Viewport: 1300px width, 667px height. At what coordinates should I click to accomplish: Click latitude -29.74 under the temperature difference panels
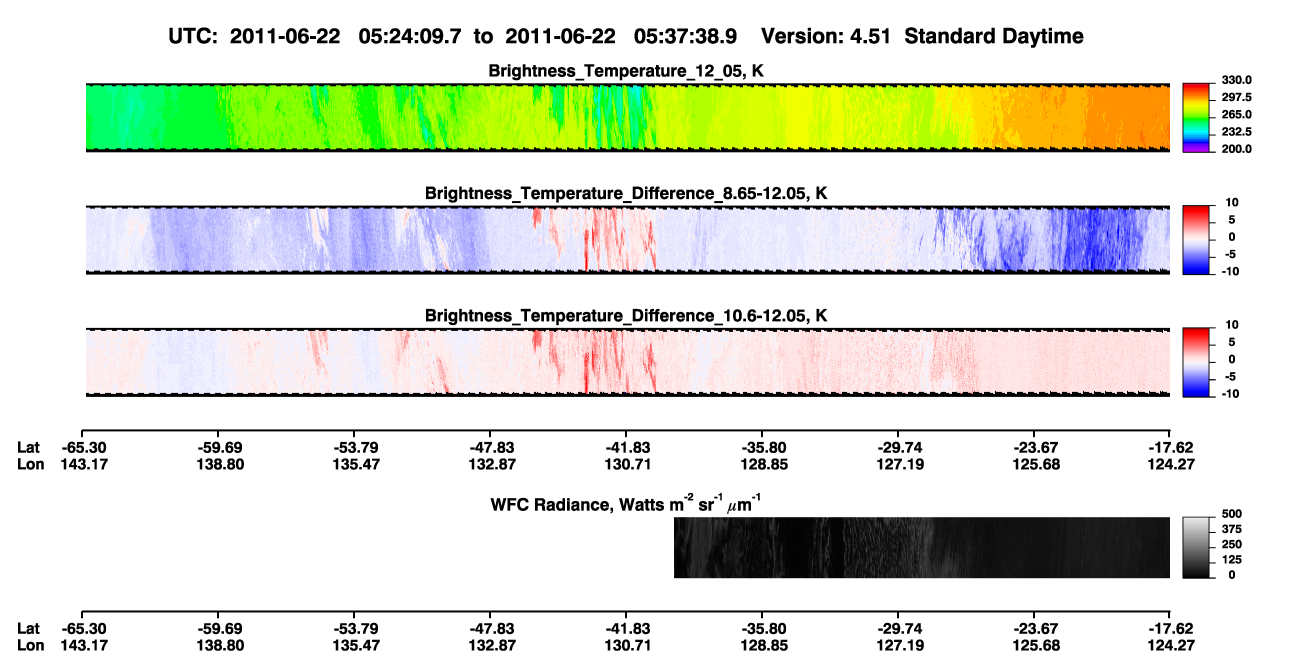click(x=899, y=448)
